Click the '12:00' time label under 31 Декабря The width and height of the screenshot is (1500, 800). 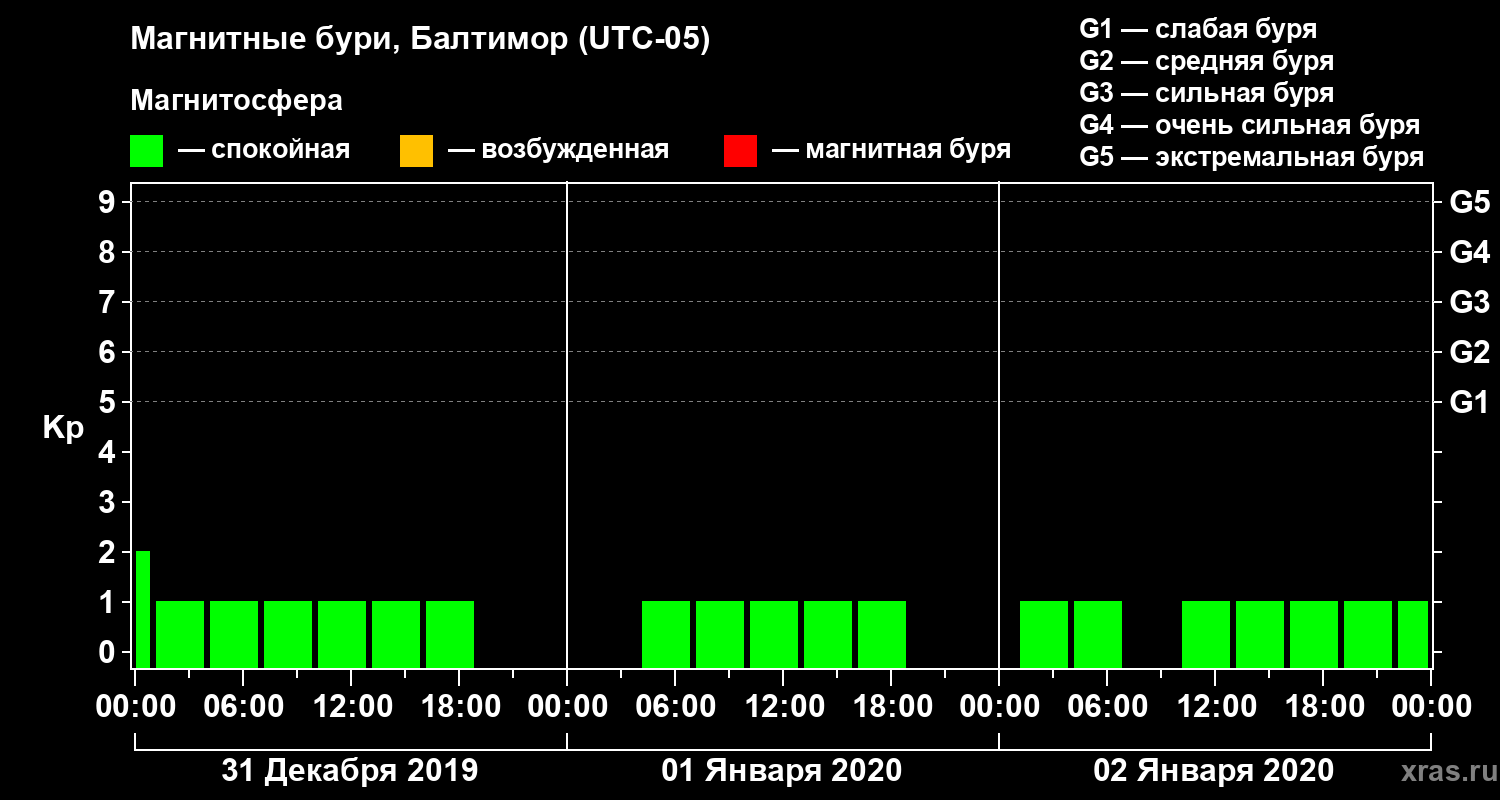click(x=351, y=707)
